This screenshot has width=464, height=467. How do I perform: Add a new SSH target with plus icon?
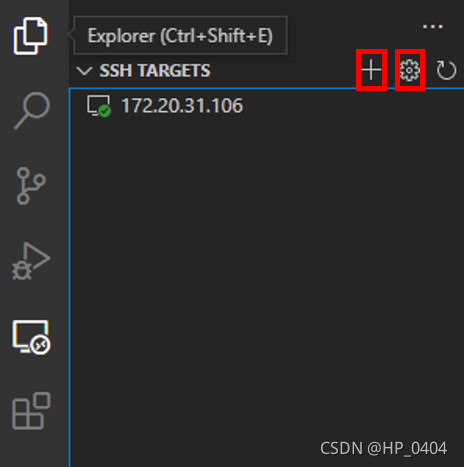point(371,70)
